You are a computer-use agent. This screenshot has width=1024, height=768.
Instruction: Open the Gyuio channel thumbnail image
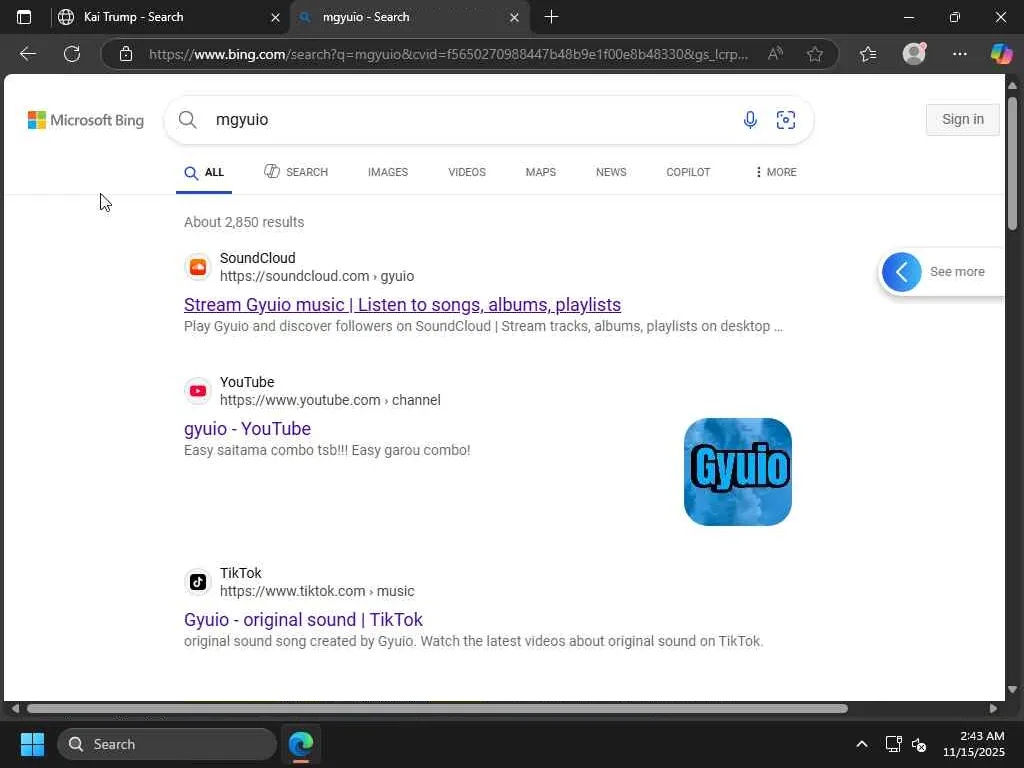point(738,472)
